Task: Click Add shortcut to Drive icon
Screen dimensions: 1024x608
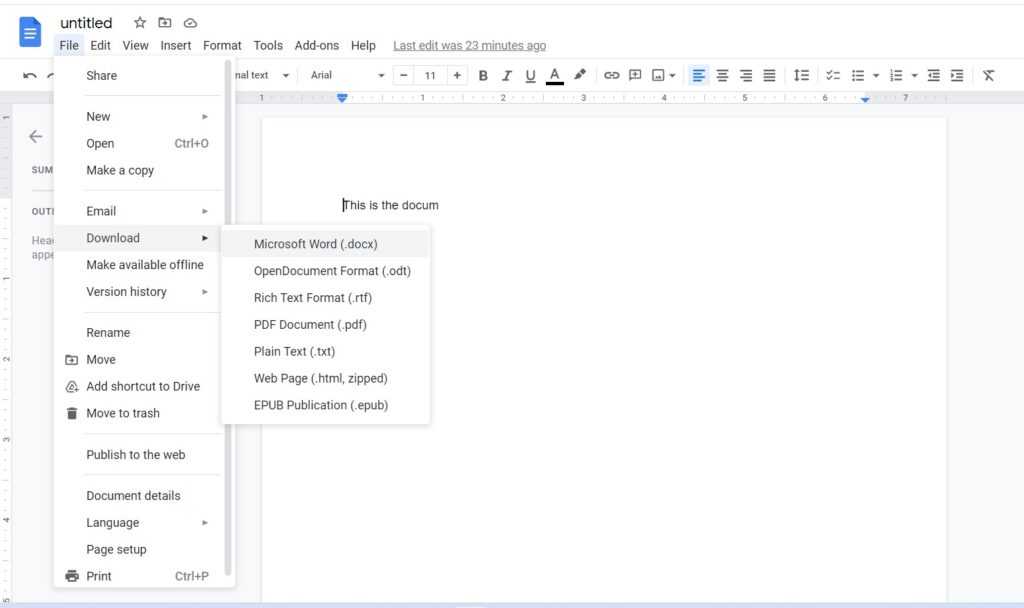Action: click(x=72, y=387)
